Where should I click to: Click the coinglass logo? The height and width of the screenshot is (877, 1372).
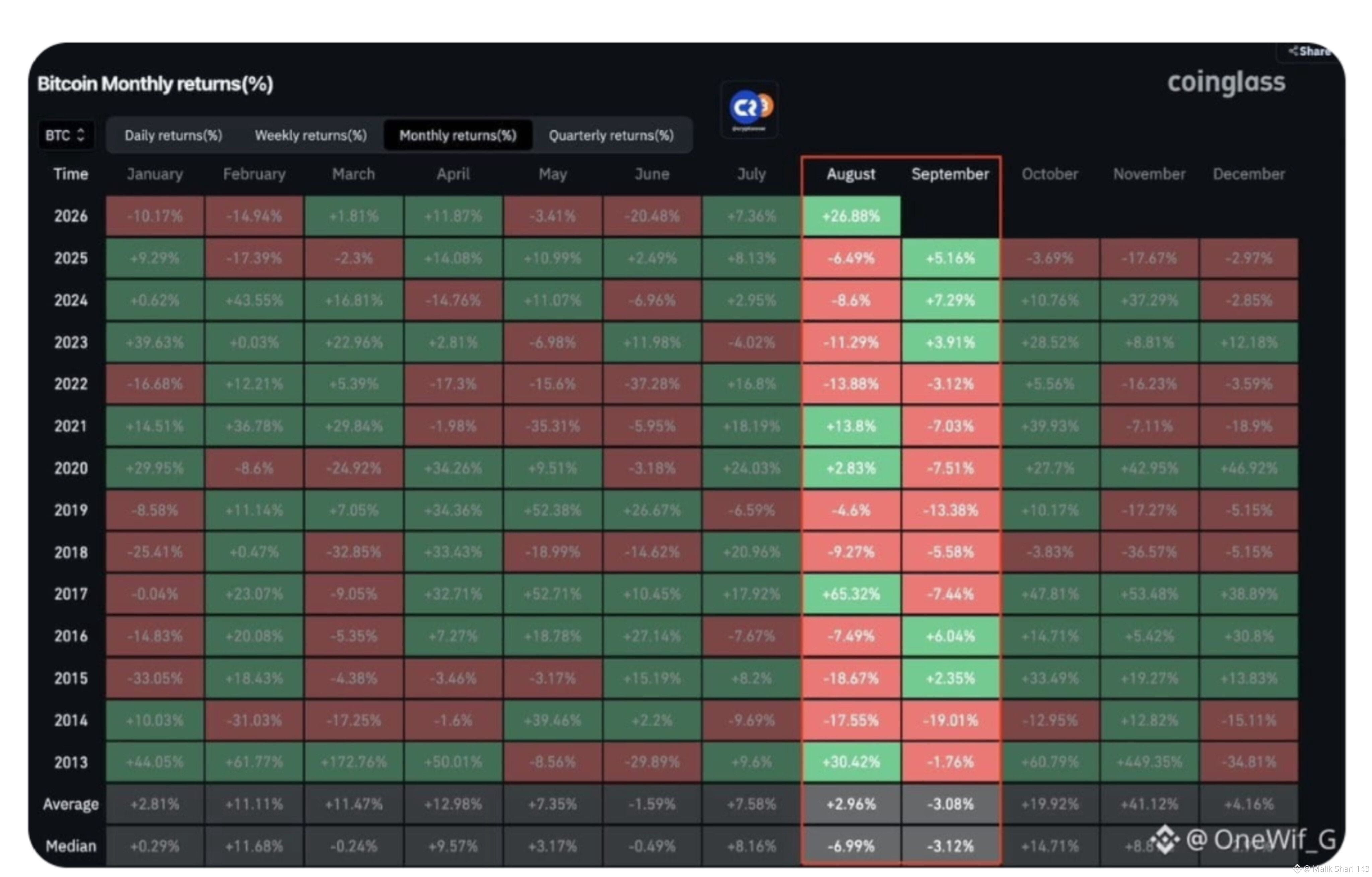click(1226, 83)
